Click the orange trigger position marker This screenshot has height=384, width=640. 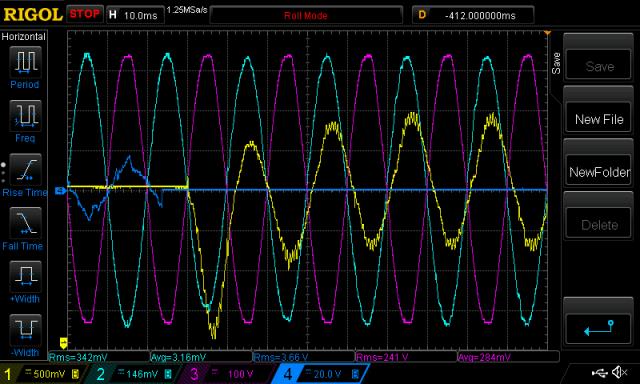point(547,33)
